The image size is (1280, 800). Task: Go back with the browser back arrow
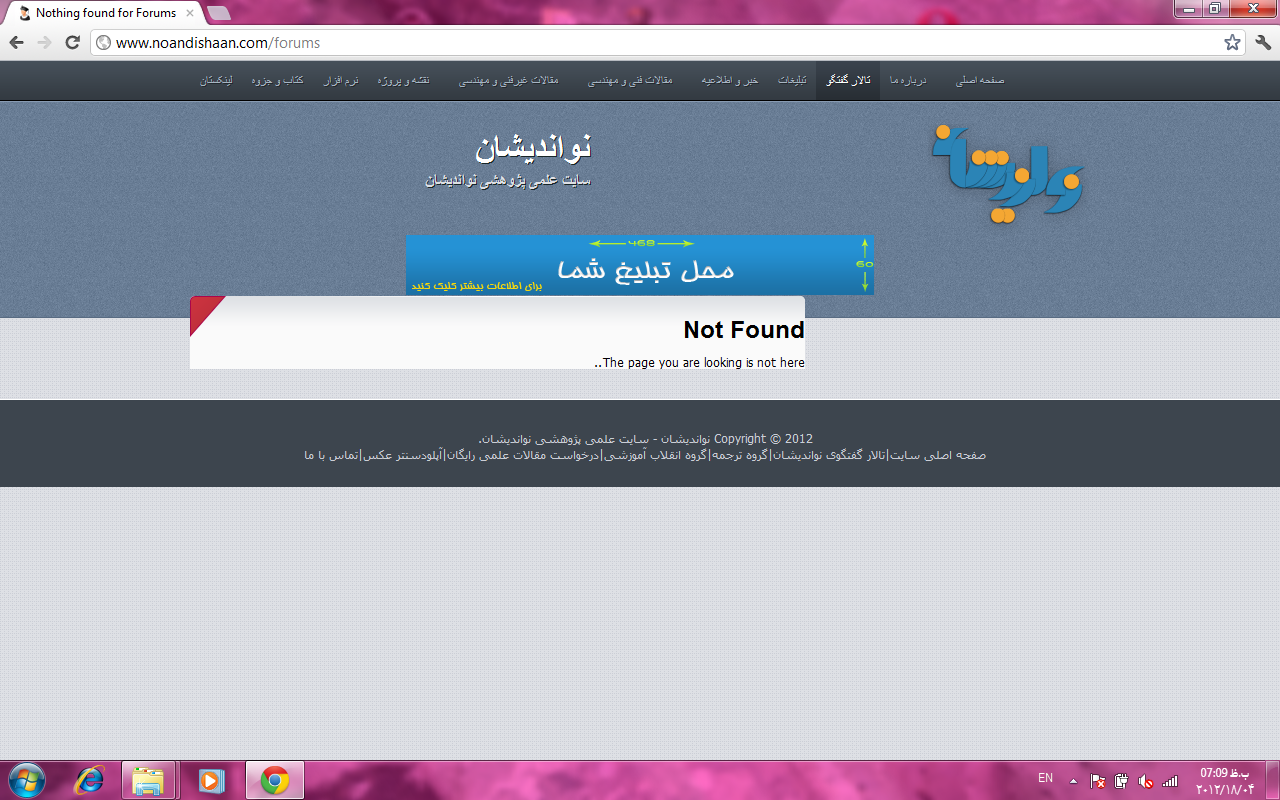17,42
